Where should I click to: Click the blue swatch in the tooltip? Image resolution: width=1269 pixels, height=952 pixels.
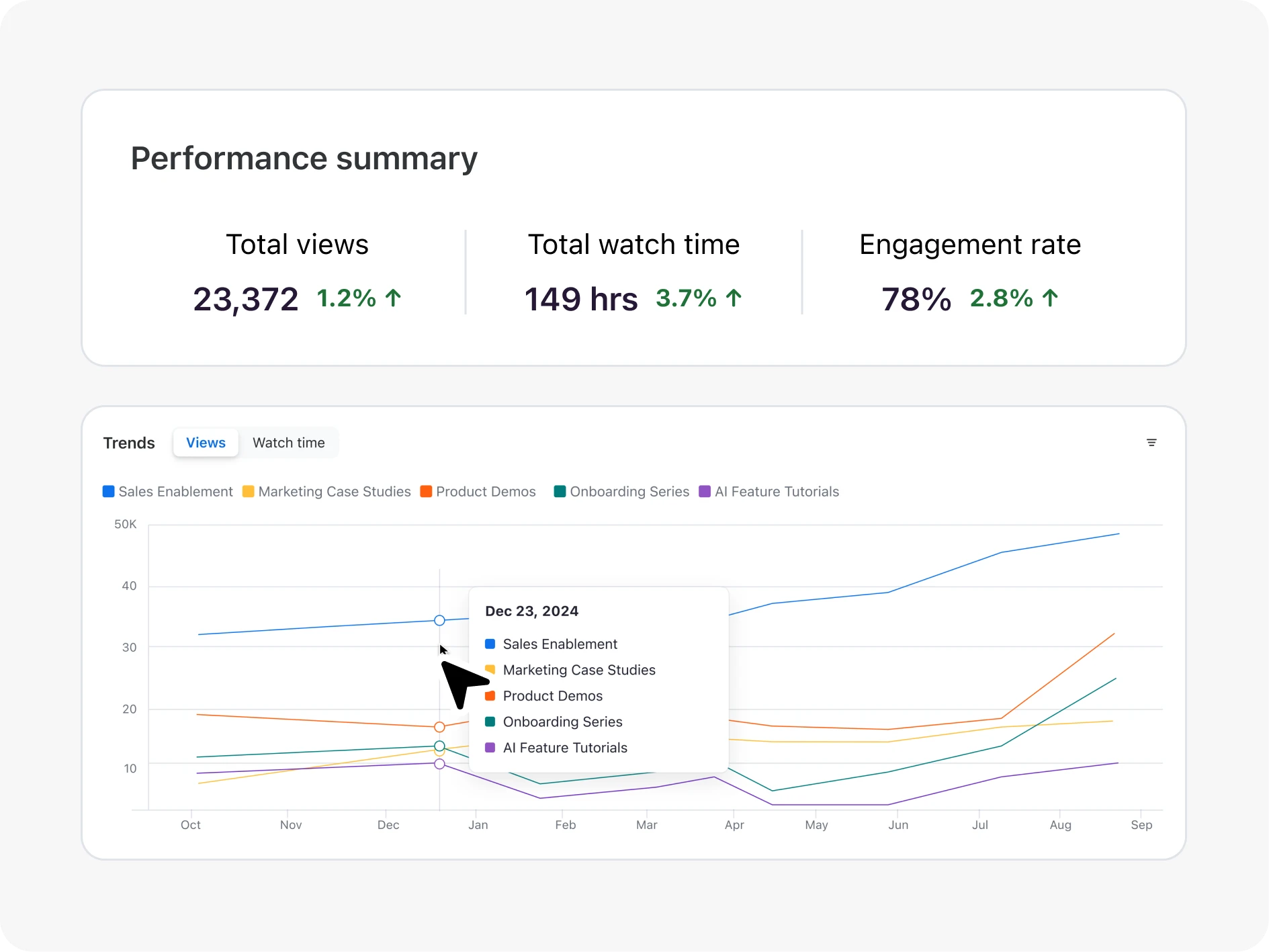pyautogui.click(x=490, y=644)
